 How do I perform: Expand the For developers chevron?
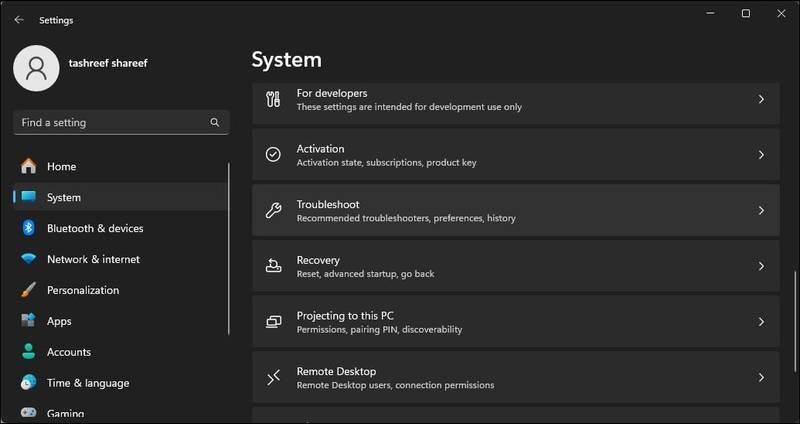761,100
